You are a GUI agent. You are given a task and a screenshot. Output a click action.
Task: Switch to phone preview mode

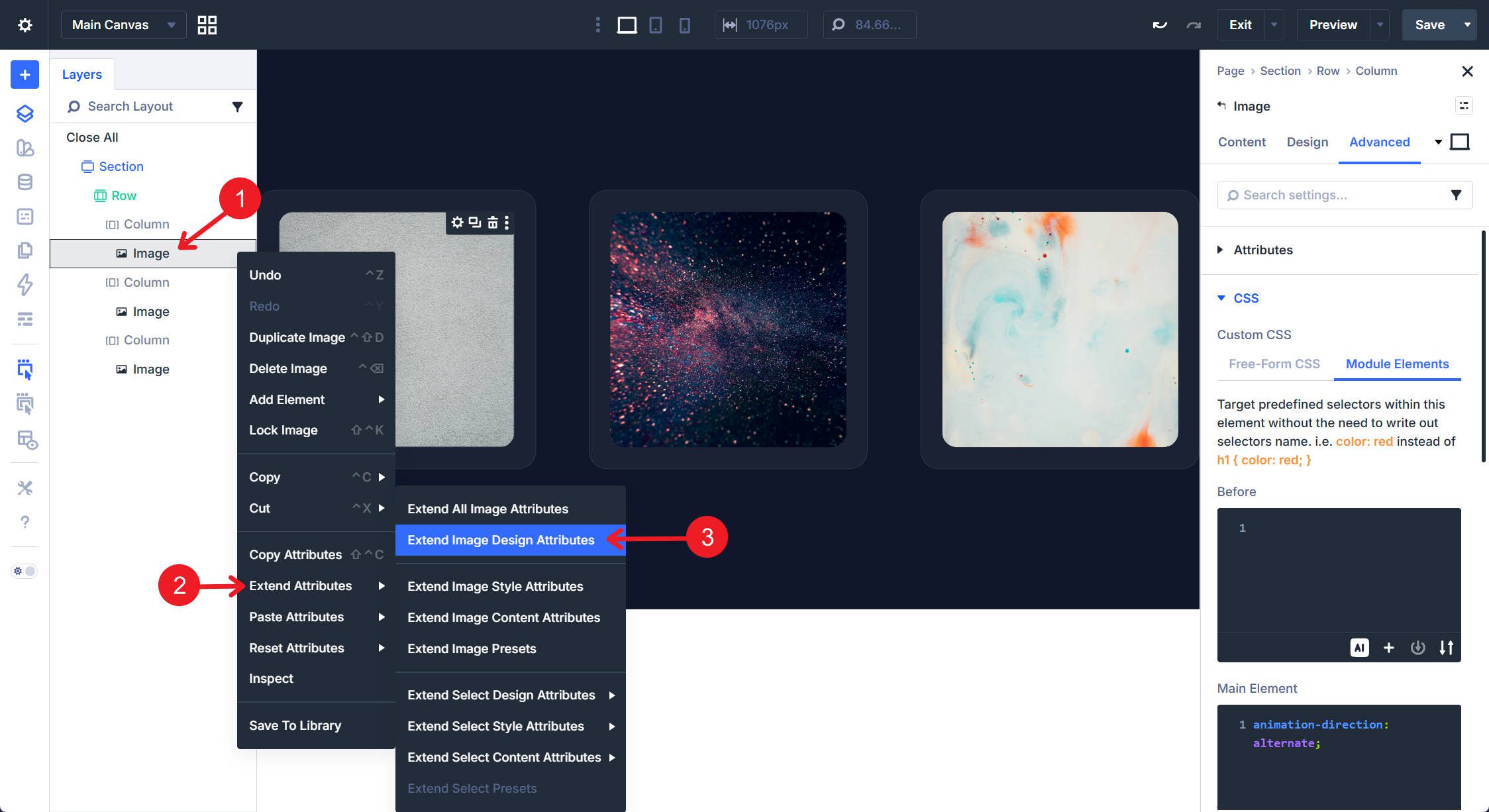point(685,25)
